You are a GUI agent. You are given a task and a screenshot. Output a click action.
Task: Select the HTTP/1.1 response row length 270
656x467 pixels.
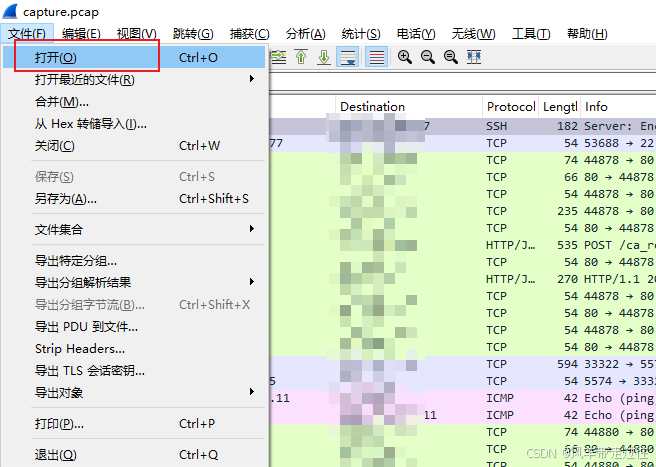462,279
